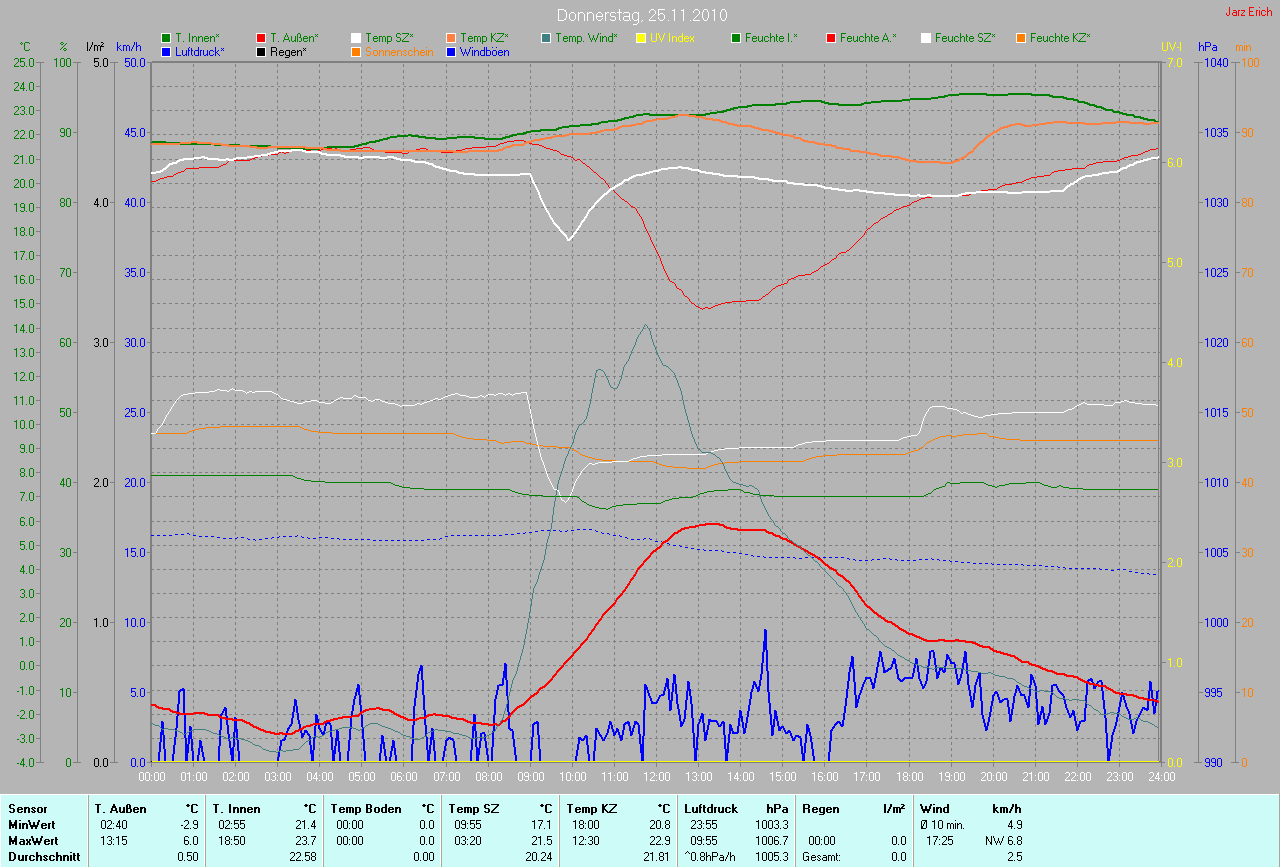Click the 'Ø 10 min.' wind label
This screenshot has height=867, width=1280.
(x=942, y=825)
